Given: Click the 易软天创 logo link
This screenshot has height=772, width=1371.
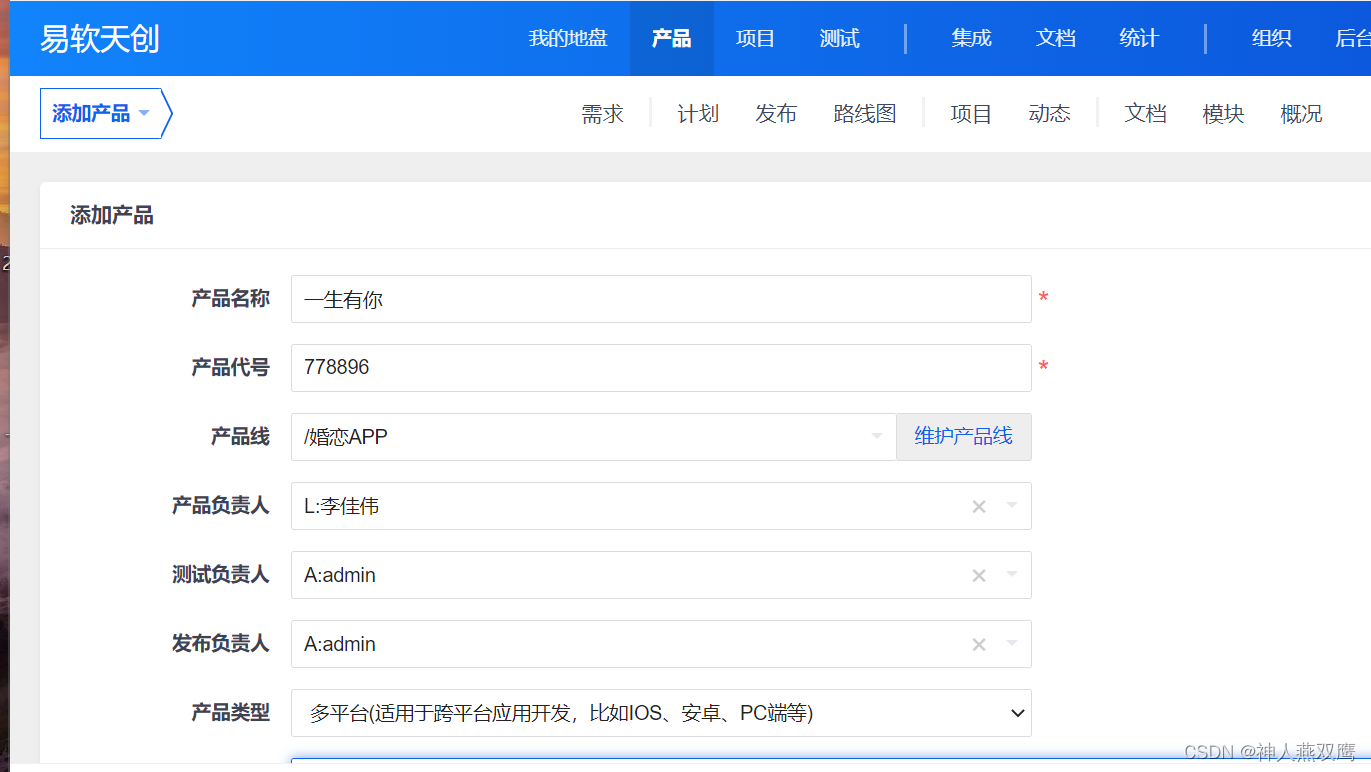Looking at the screenshot, I should pos(99,39).
